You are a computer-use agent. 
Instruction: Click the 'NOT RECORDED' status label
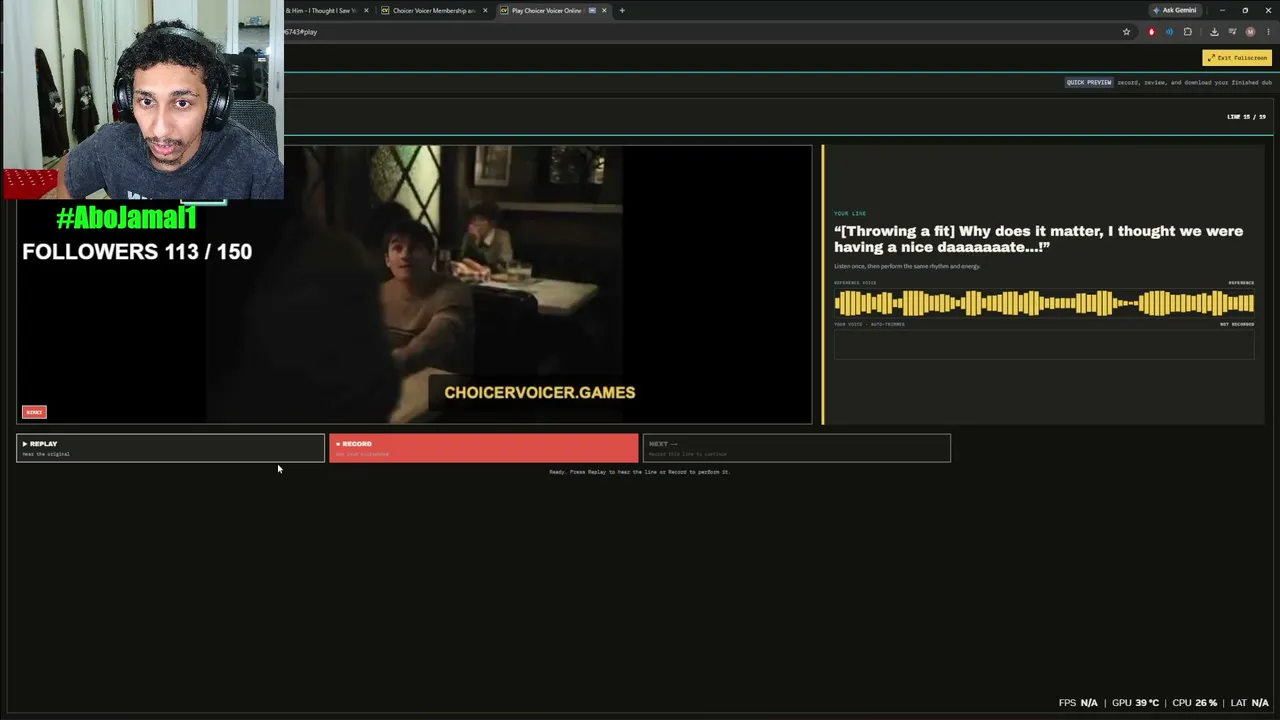pos(1237,324)
